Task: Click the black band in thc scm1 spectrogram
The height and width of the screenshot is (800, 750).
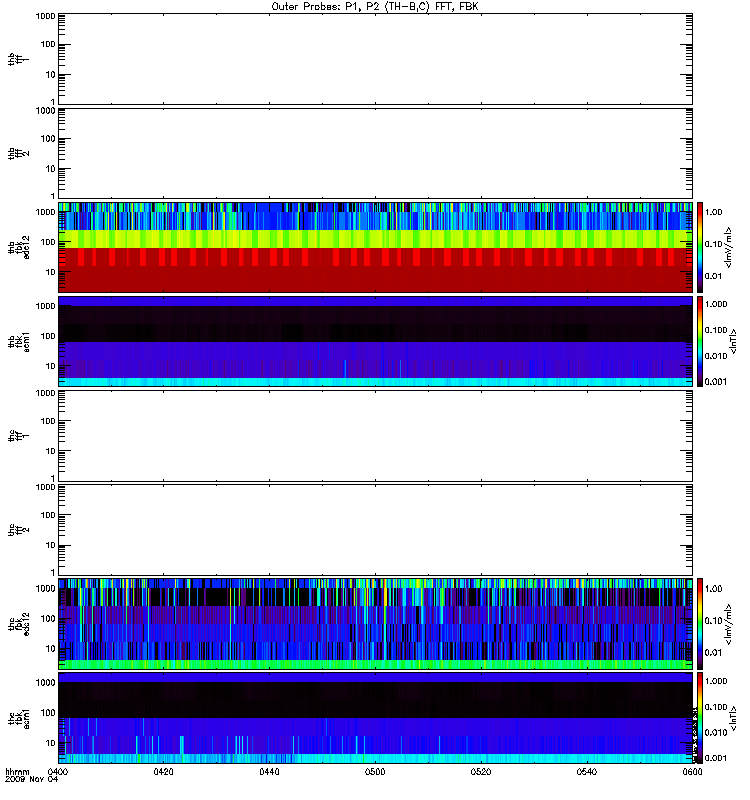Action: (x=375, y=700)
